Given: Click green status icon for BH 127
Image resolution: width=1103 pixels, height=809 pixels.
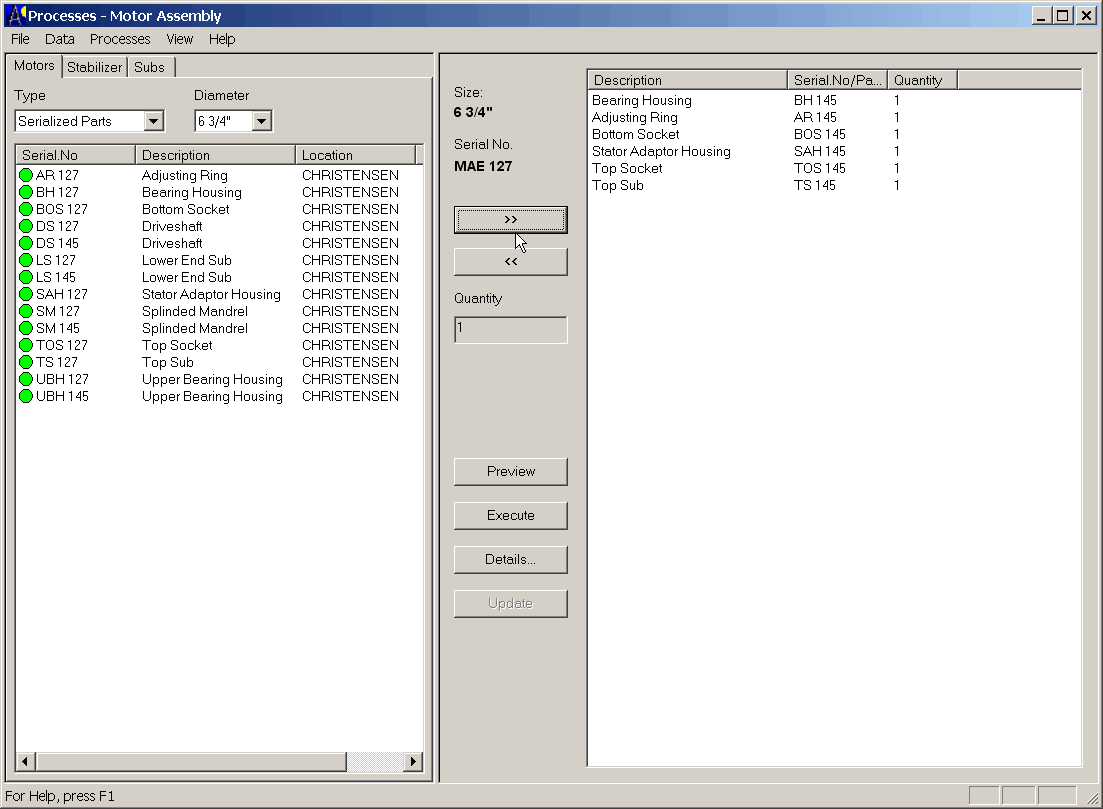Looking at the screenshot, I should 26,192.
